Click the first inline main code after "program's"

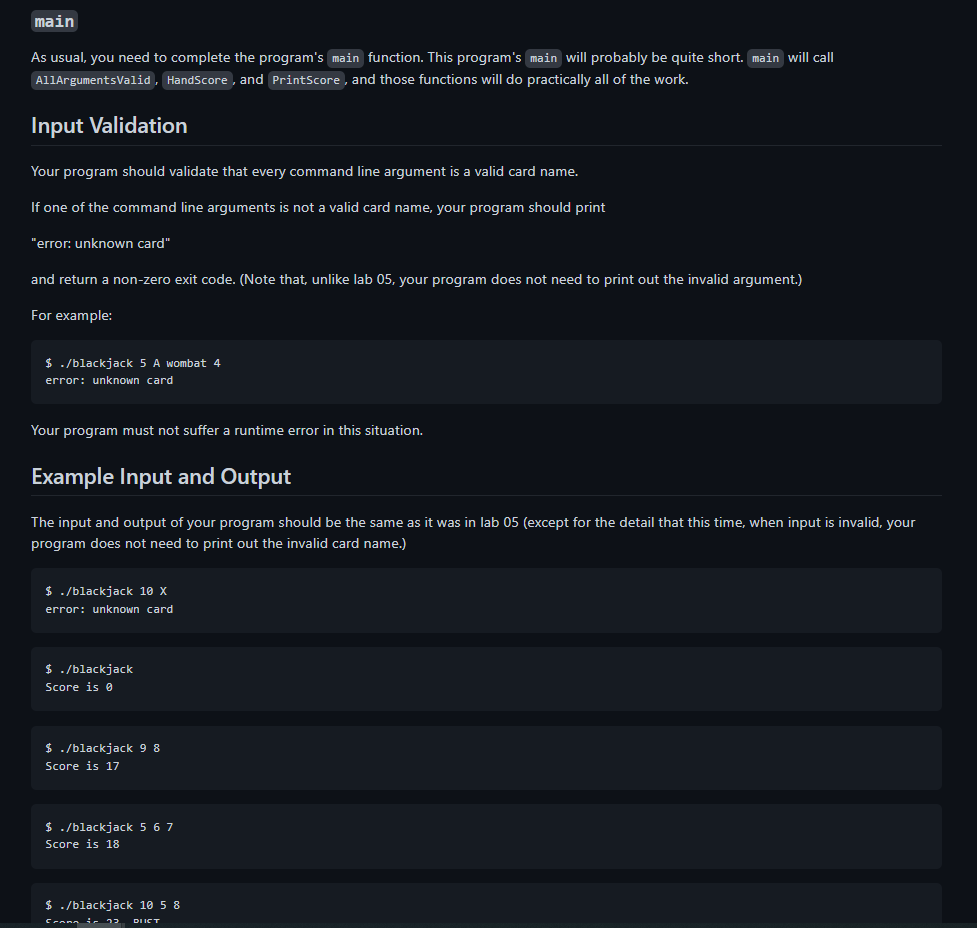[x=345, y=58]
